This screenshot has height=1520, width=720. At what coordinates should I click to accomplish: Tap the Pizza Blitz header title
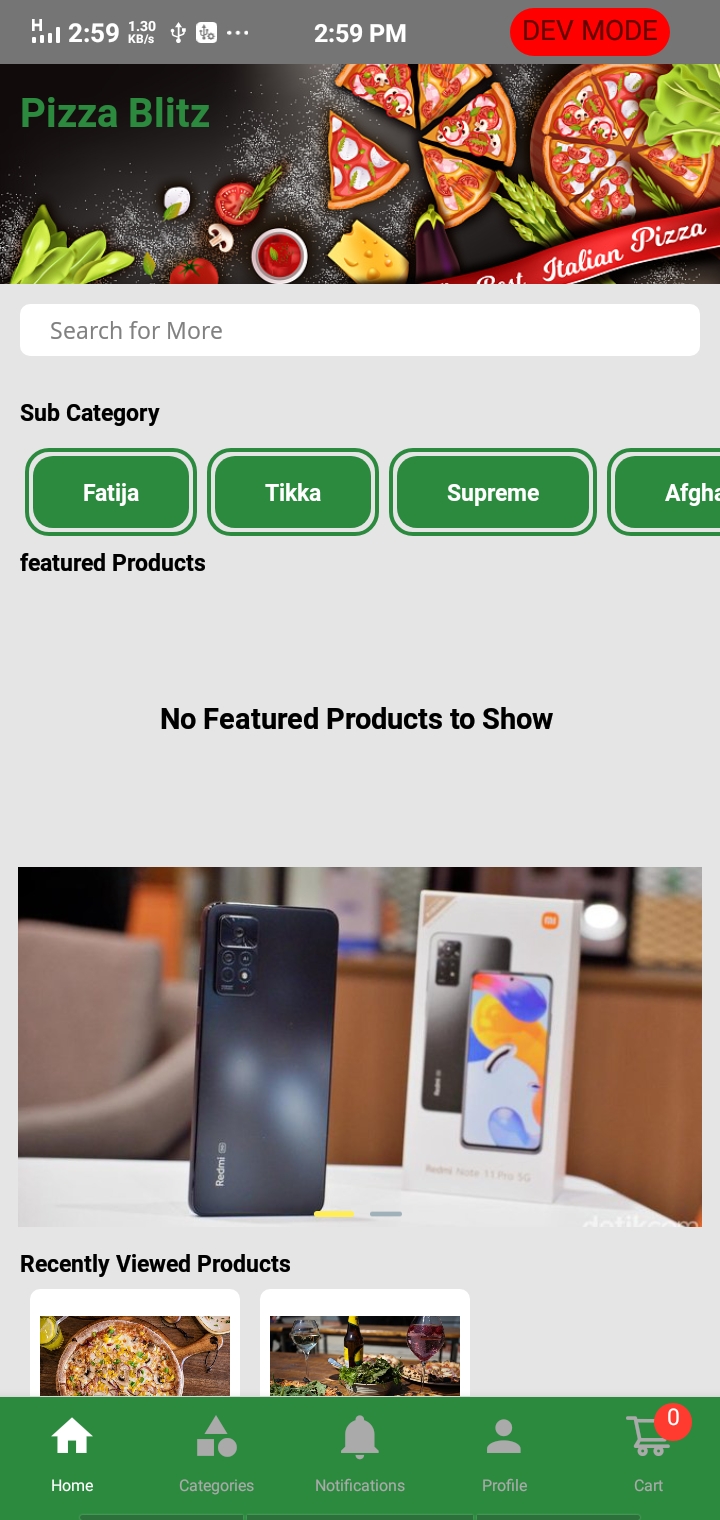coord(115,113)
